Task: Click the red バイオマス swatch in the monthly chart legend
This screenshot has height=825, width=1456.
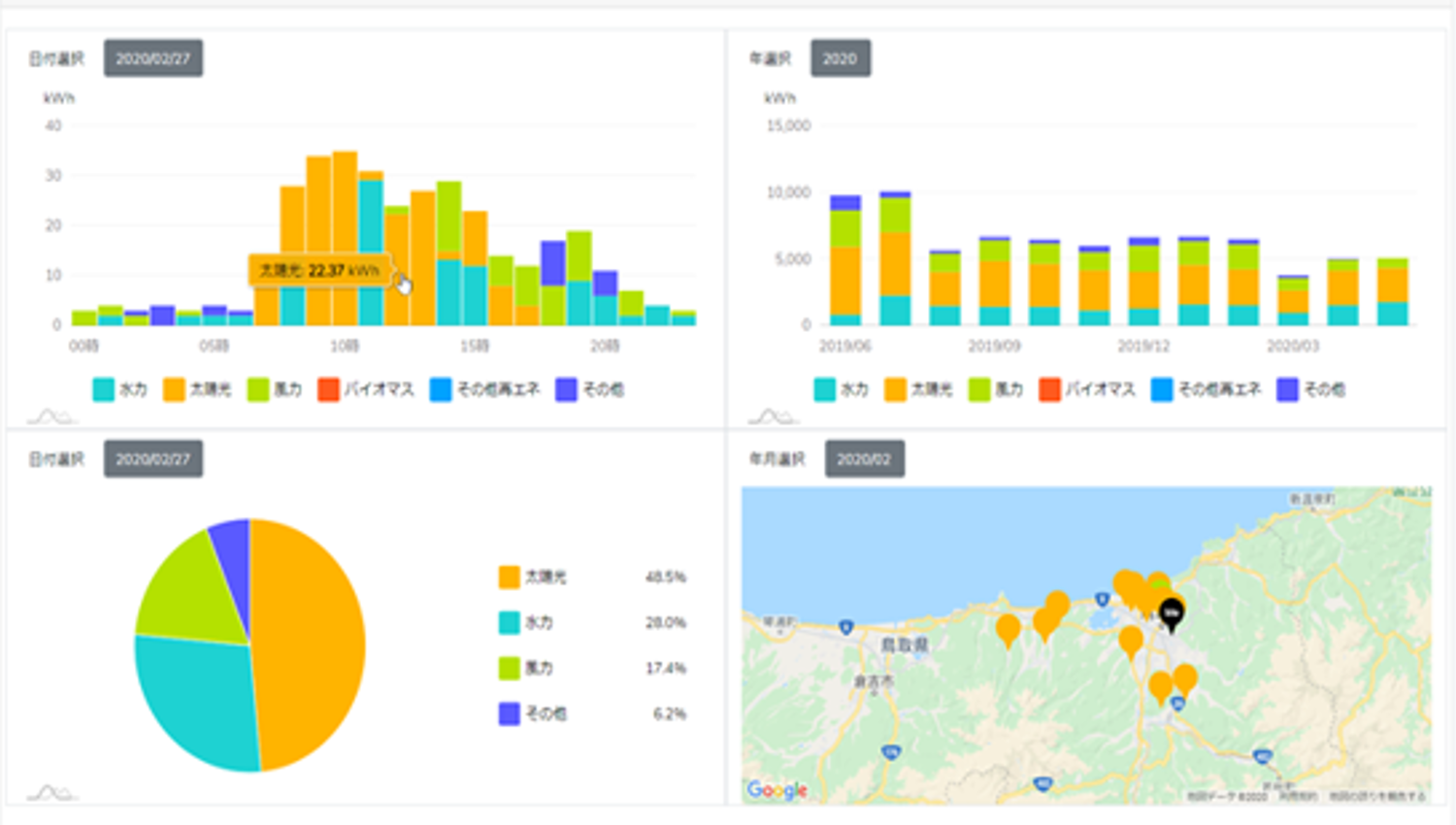Action: click(1049, 389)
